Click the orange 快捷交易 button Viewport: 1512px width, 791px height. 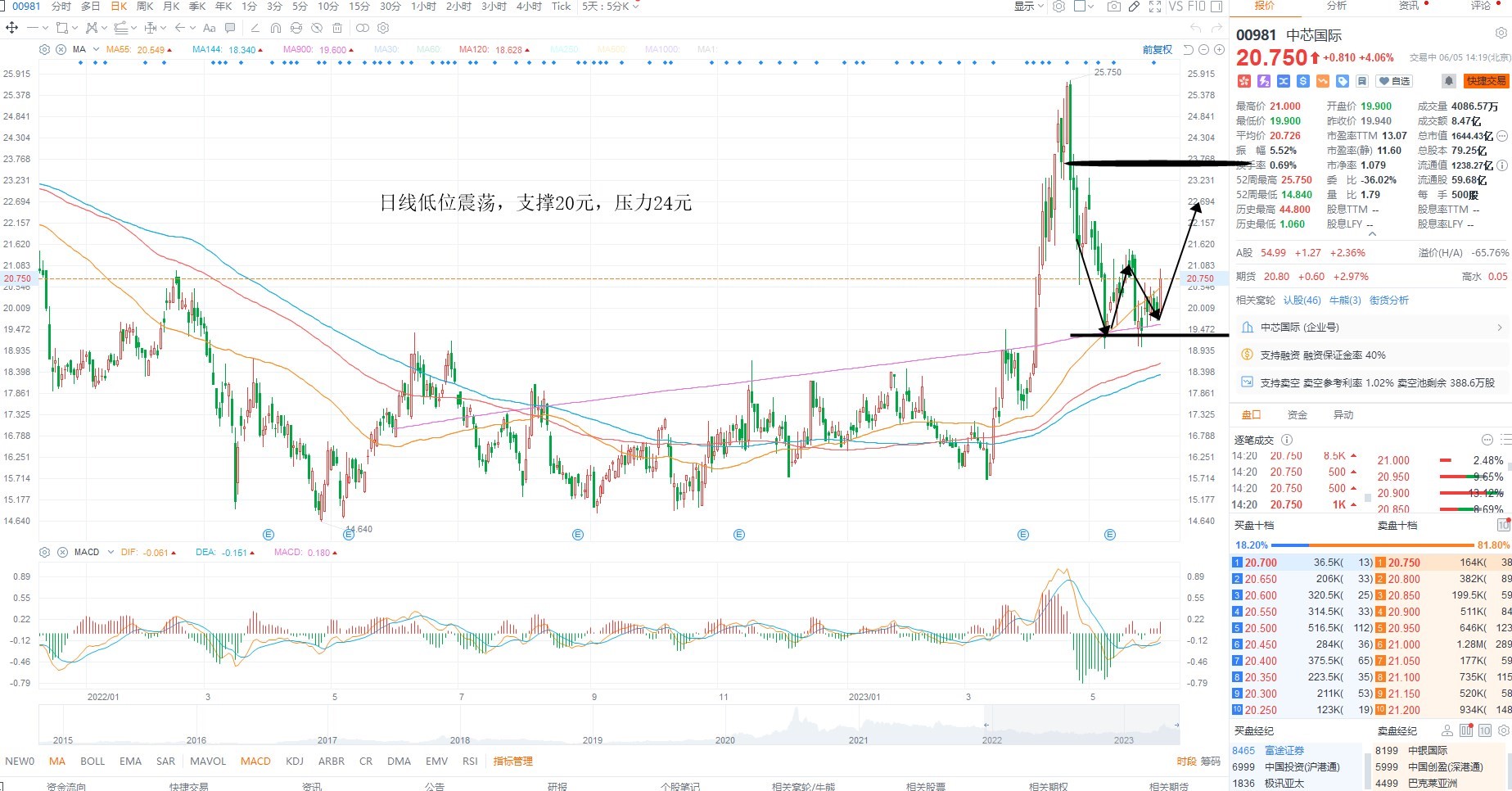(x=1487, y=81)
